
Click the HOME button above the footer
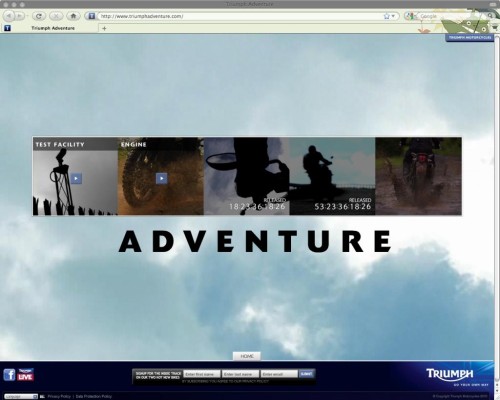[247, 356]
